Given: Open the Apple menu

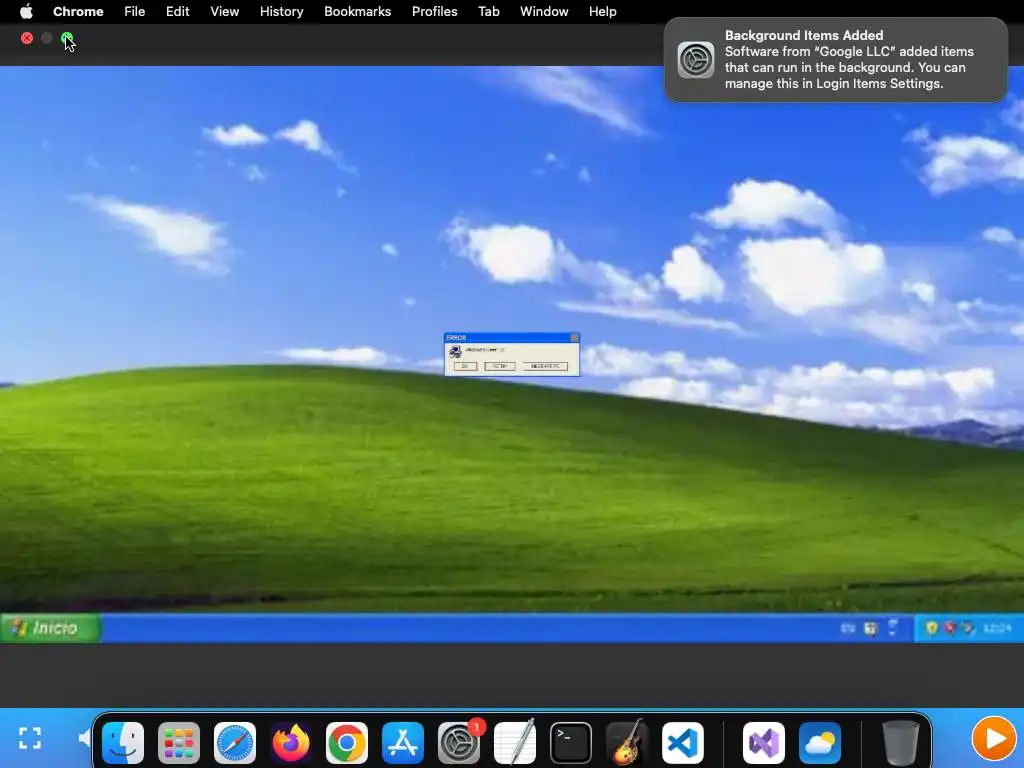Looking at the screenshot, I should 26,11.
